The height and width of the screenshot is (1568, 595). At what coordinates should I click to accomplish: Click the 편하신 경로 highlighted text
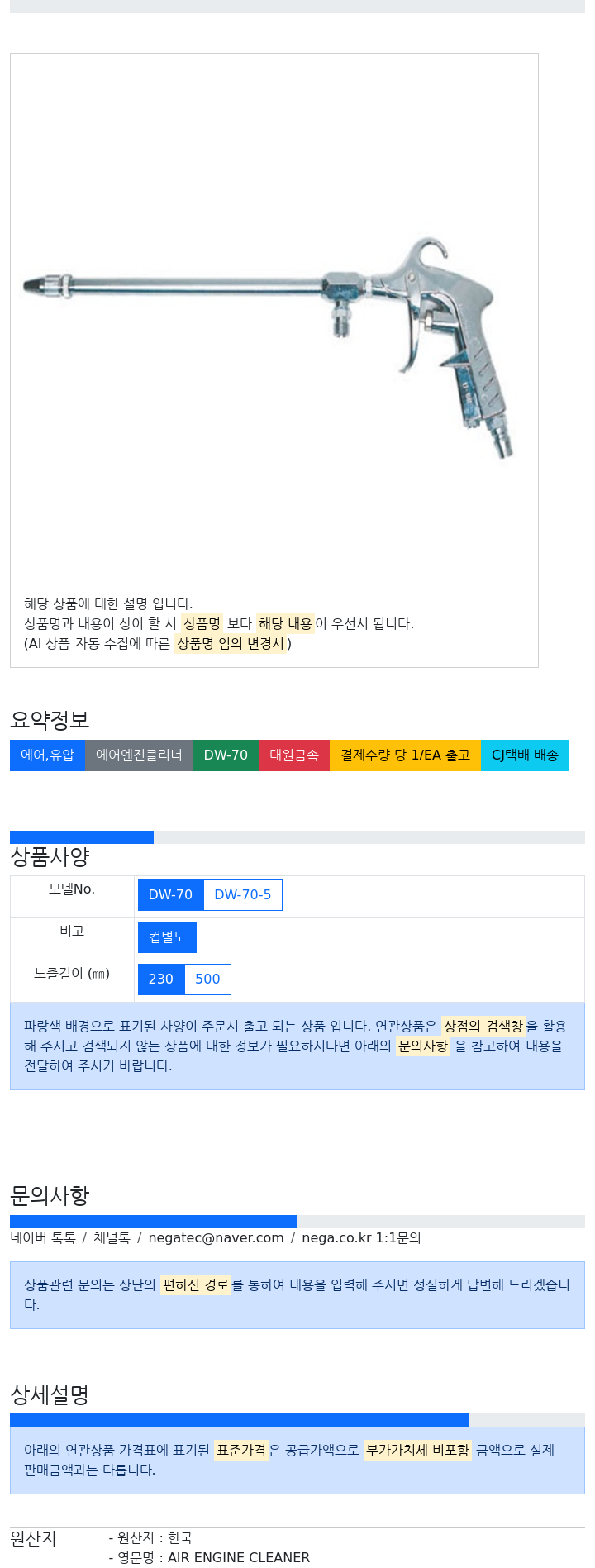tap(196, 1285)
